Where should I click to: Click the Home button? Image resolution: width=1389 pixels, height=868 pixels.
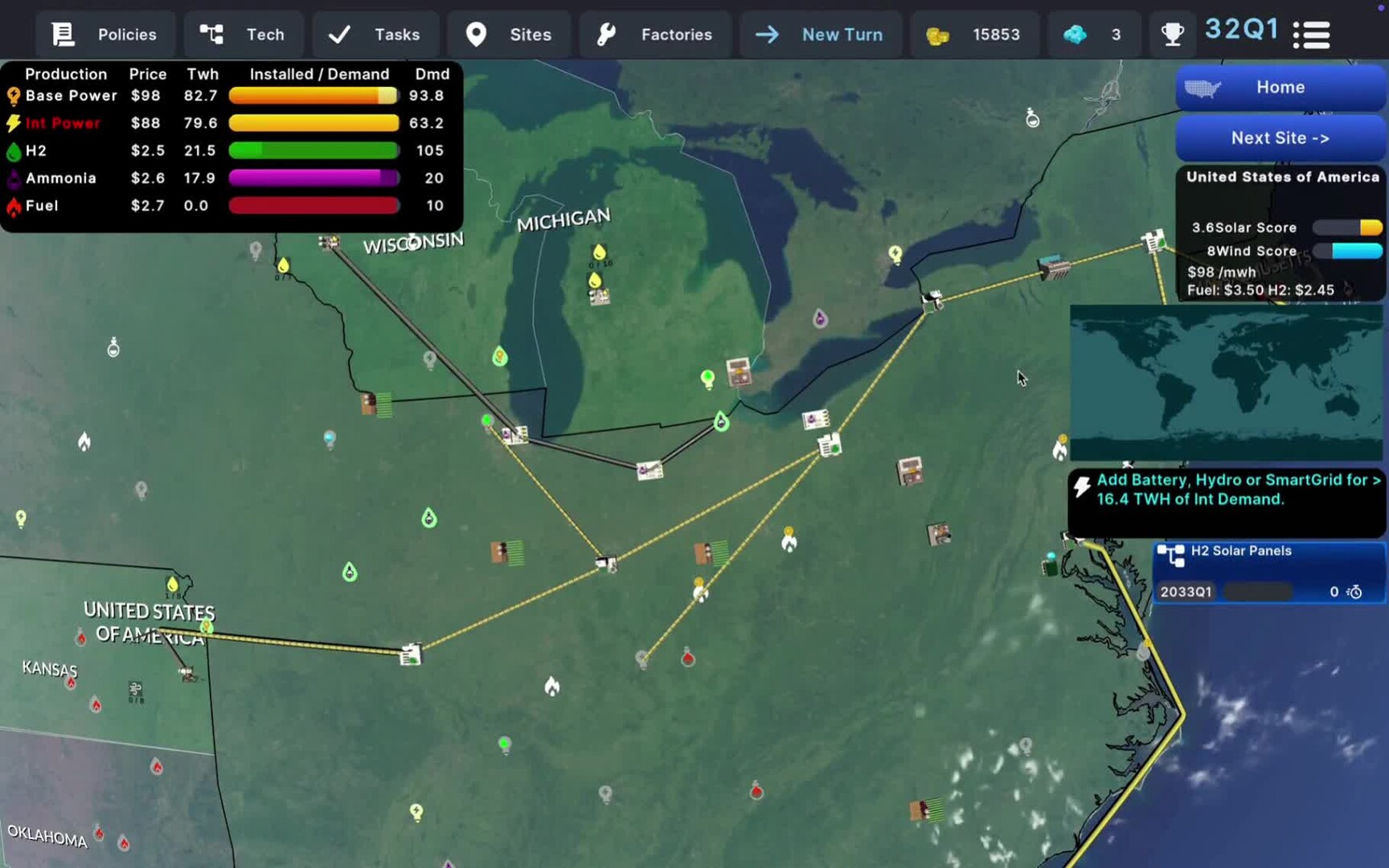click(x=1280, y=88)
